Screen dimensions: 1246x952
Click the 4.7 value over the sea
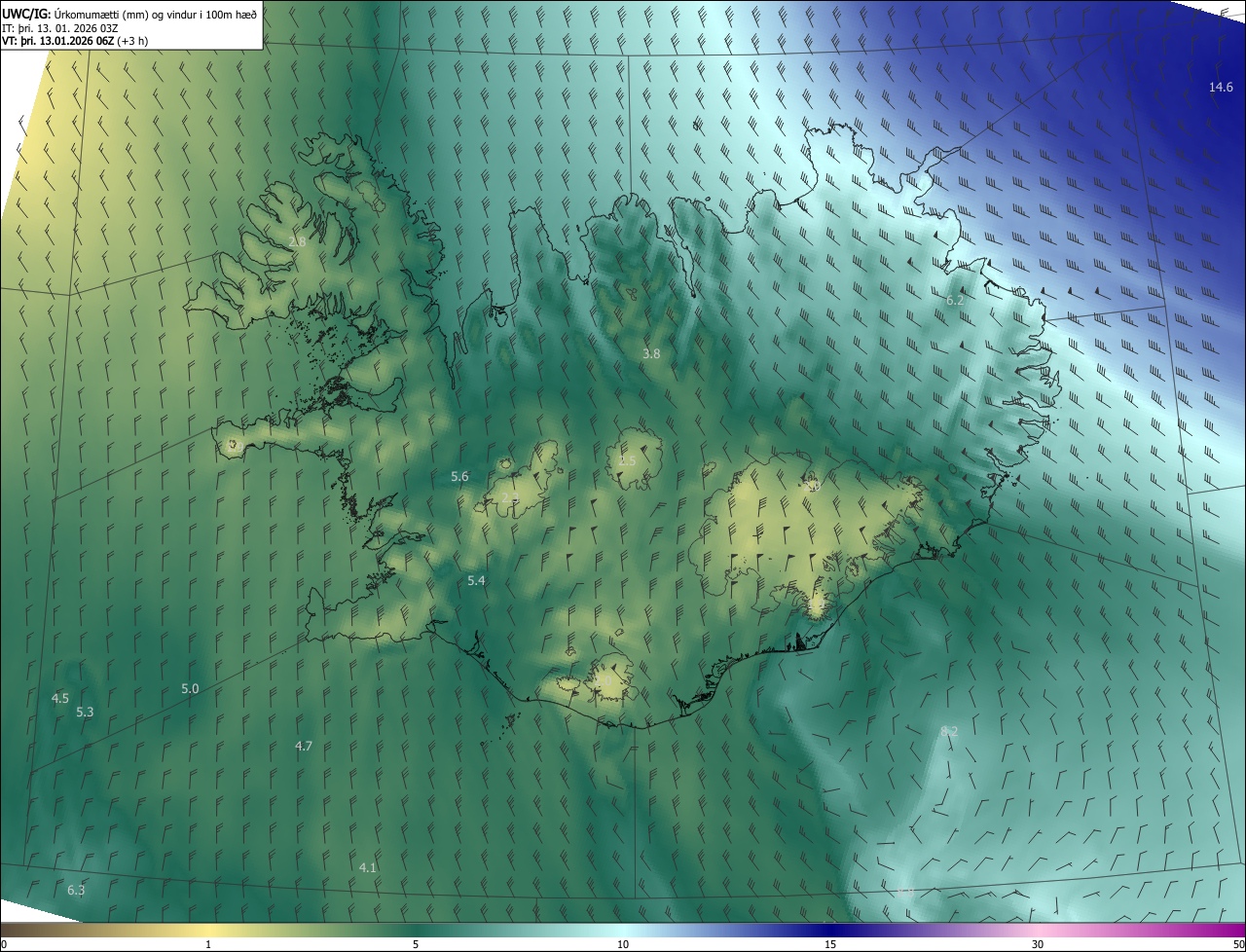point(304,746)
